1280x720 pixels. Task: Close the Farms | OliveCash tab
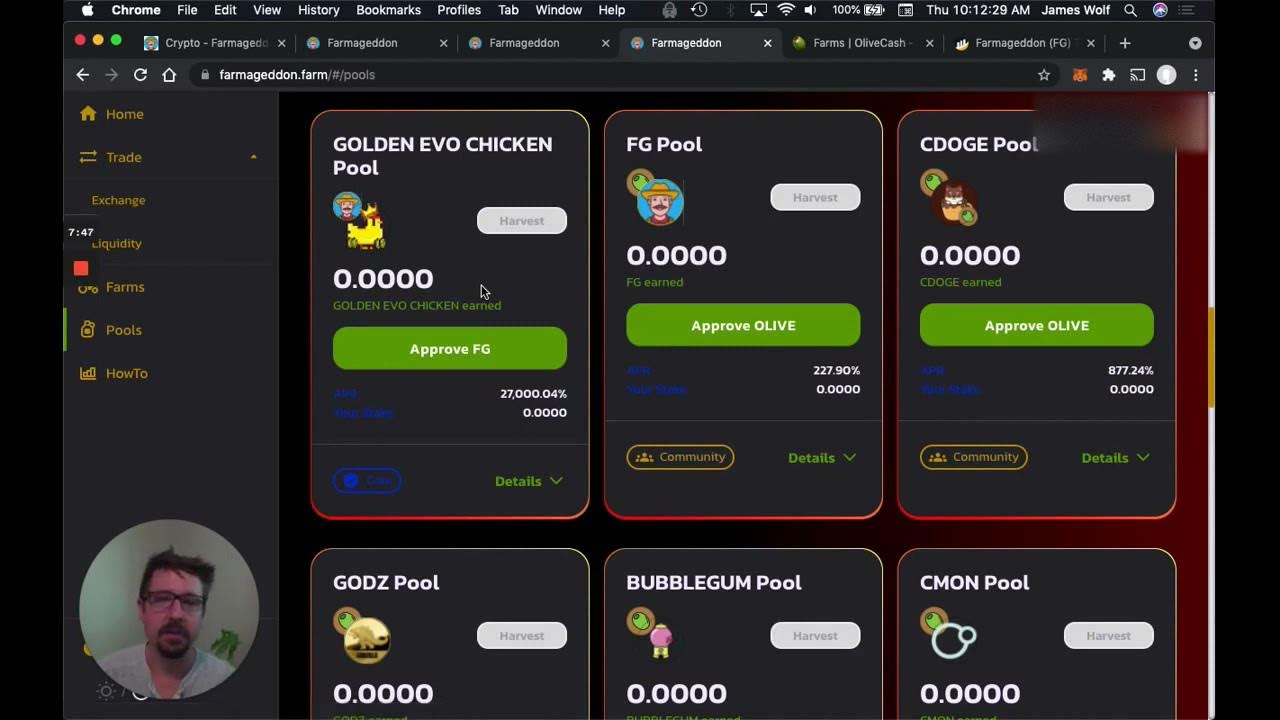coord(929,43)
